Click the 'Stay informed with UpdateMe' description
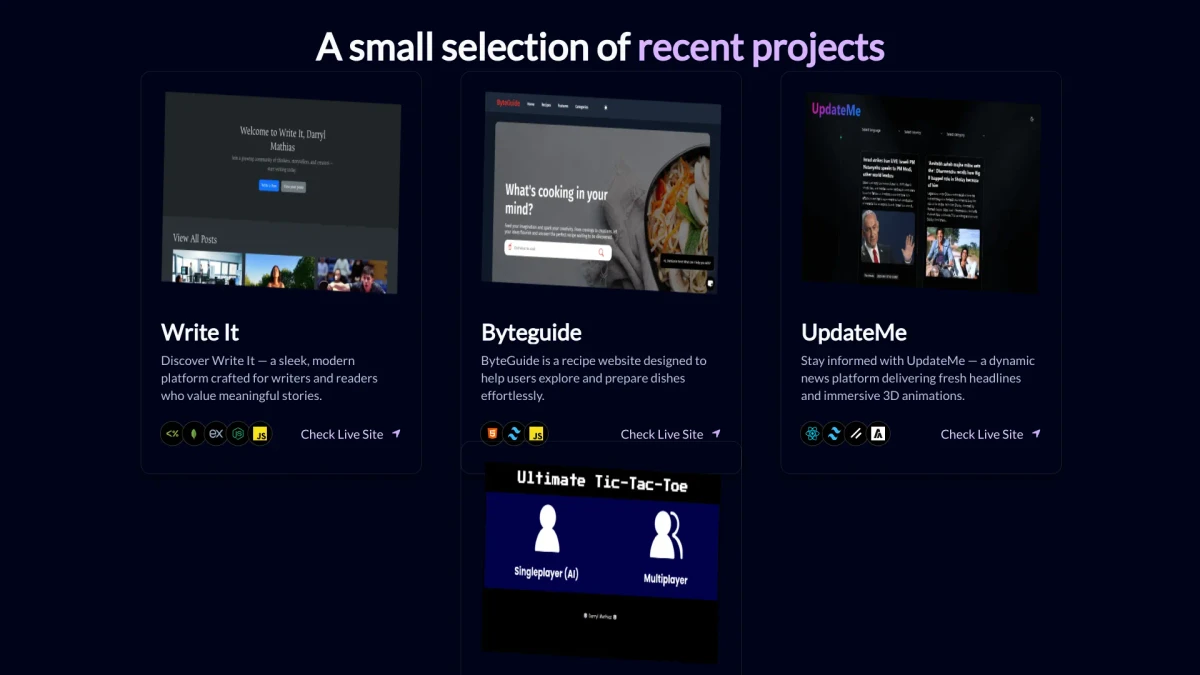The width and height of the screenshot is (1200, 675). (x=918, y=378)
